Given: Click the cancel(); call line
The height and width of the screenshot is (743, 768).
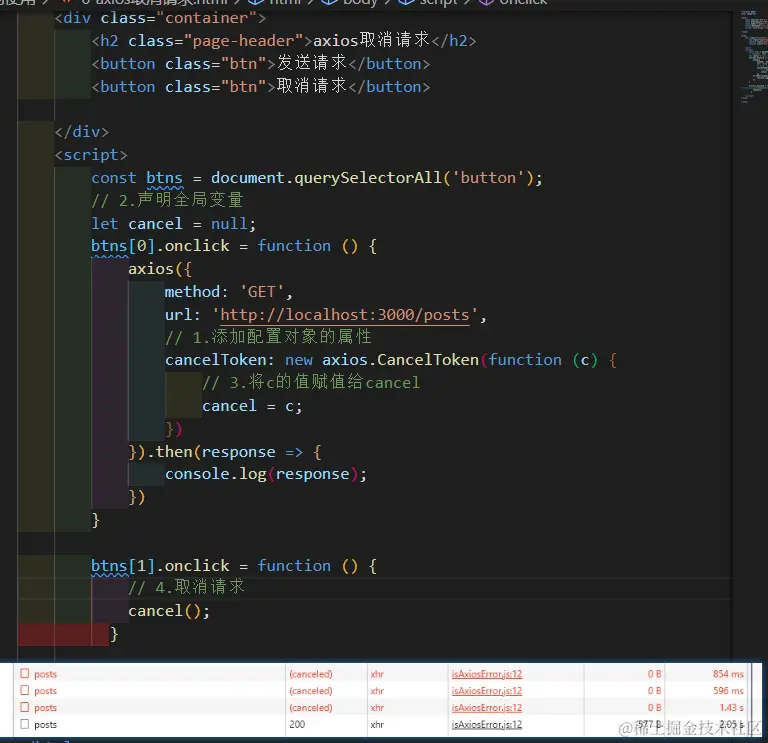Looking at the screenshot, I should tap(169, 611).
